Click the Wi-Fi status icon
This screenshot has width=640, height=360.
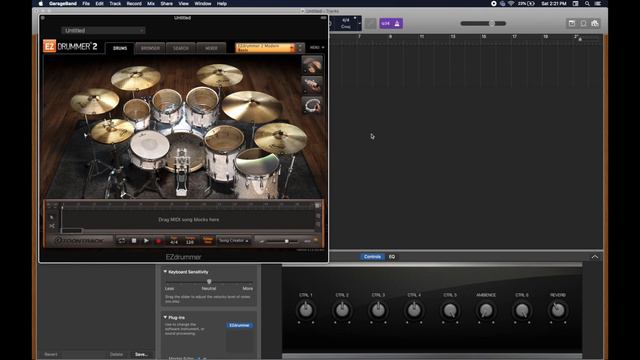click(x=511, y=3)
